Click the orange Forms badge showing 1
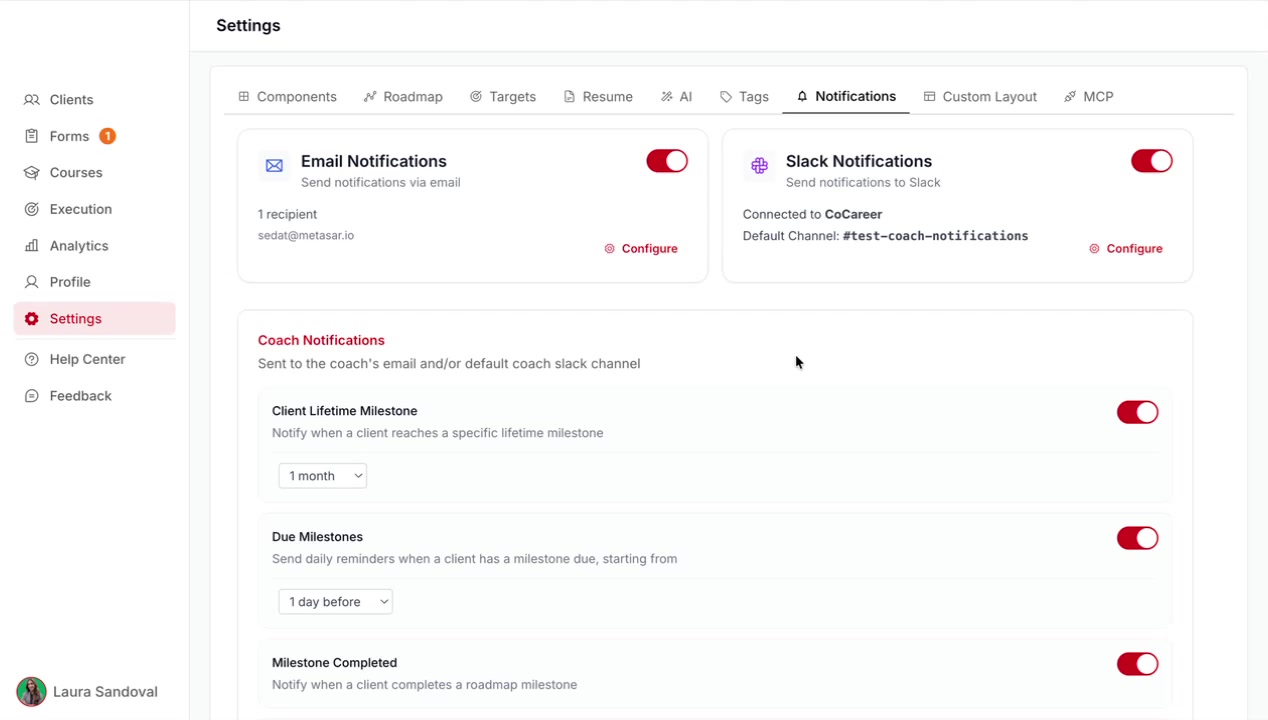The image size is (1268, 720). click(107, 136)
